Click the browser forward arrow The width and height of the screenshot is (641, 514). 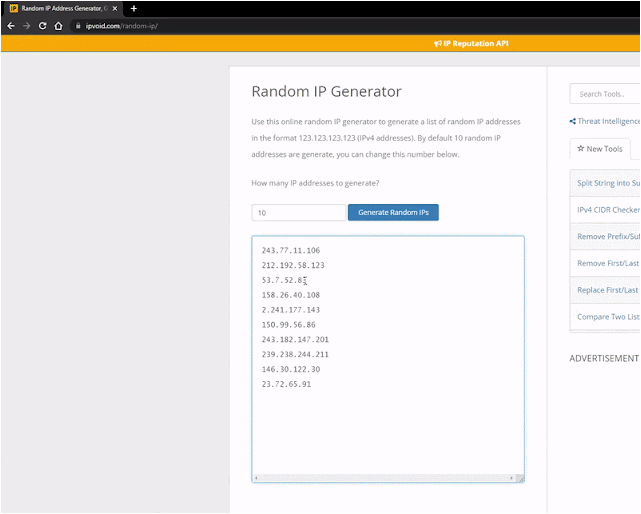tap(27, 26)
